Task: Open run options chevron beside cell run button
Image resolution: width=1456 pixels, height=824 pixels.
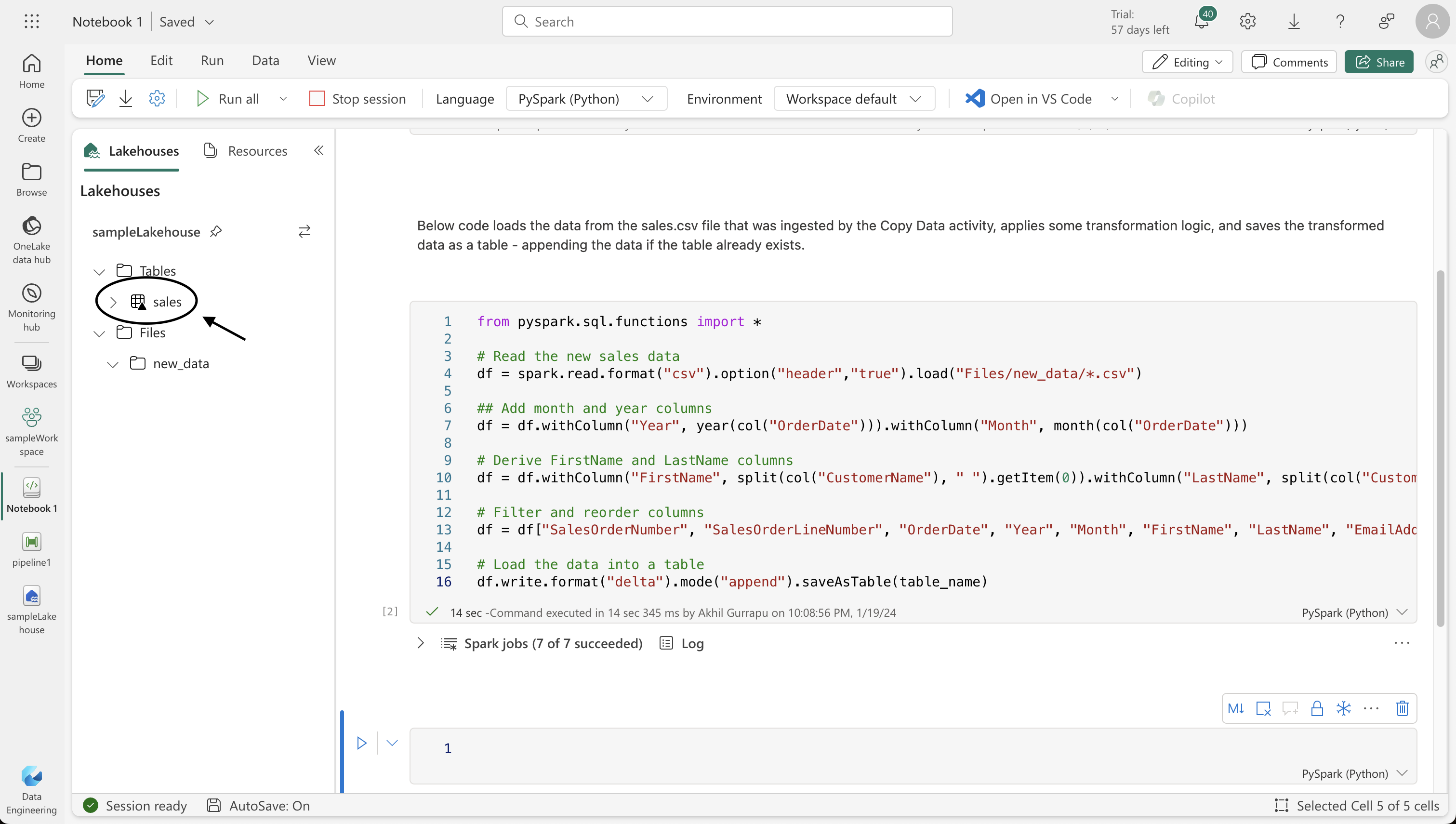Action: (392, 743)
